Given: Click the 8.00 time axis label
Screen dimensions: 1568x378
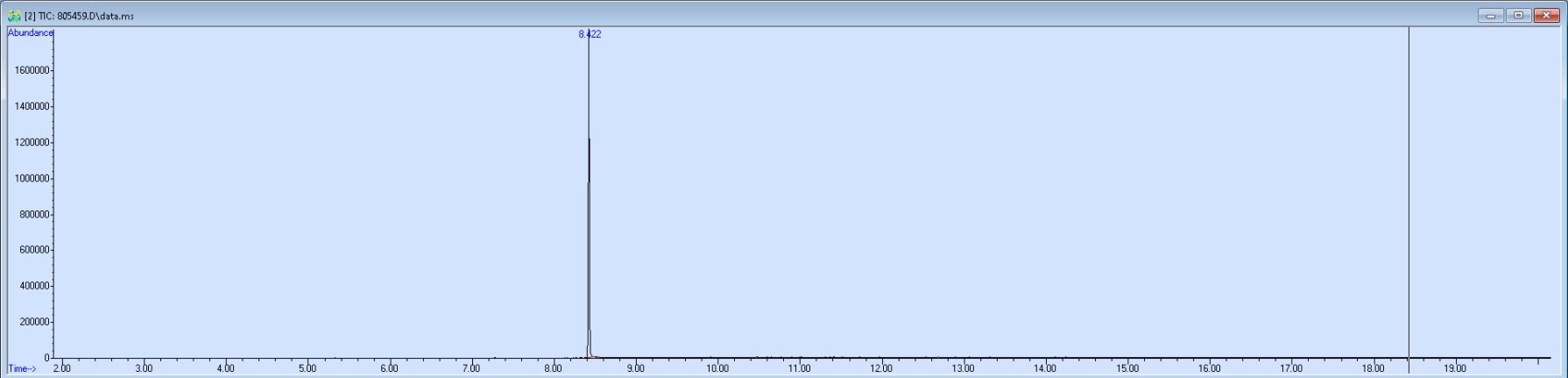Looking at the screenshot, I should (553, 368).
